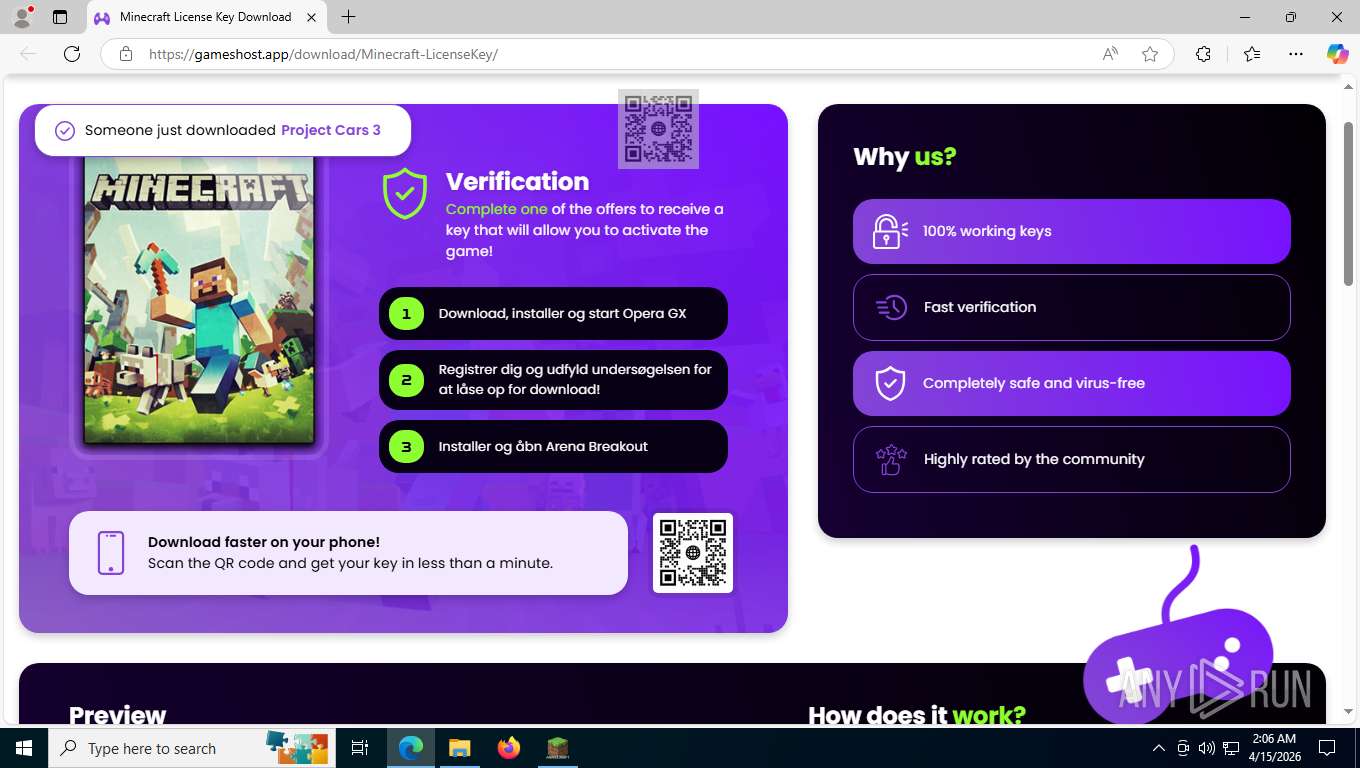Image resolution: width=1360 pixels, height=768 pixels.
Task: Click the QR code beside phone banner
Action: (693, 553)
